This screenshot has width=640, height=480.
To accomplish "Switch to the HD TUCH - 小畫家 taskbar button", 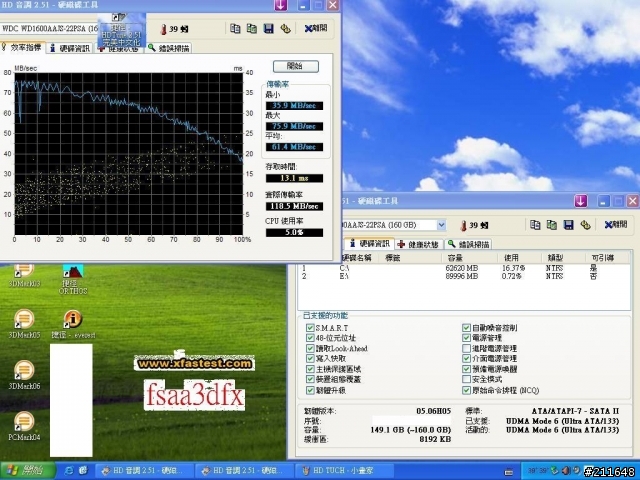I will 342,471.
